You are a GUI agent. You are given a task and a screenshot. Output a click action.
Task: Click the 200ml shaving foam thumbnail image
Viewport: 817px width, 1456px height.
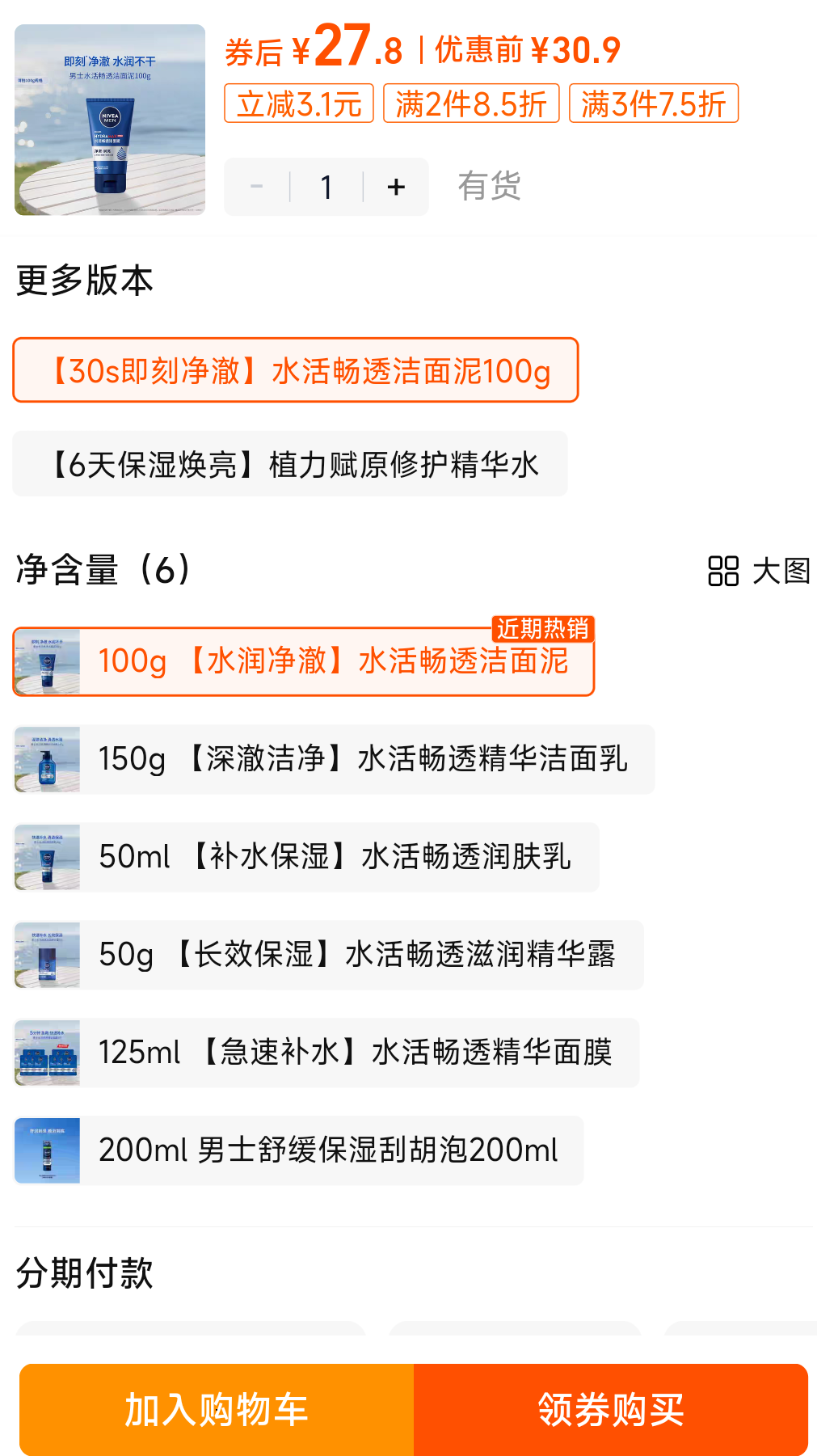click(x=48, y=1150)
